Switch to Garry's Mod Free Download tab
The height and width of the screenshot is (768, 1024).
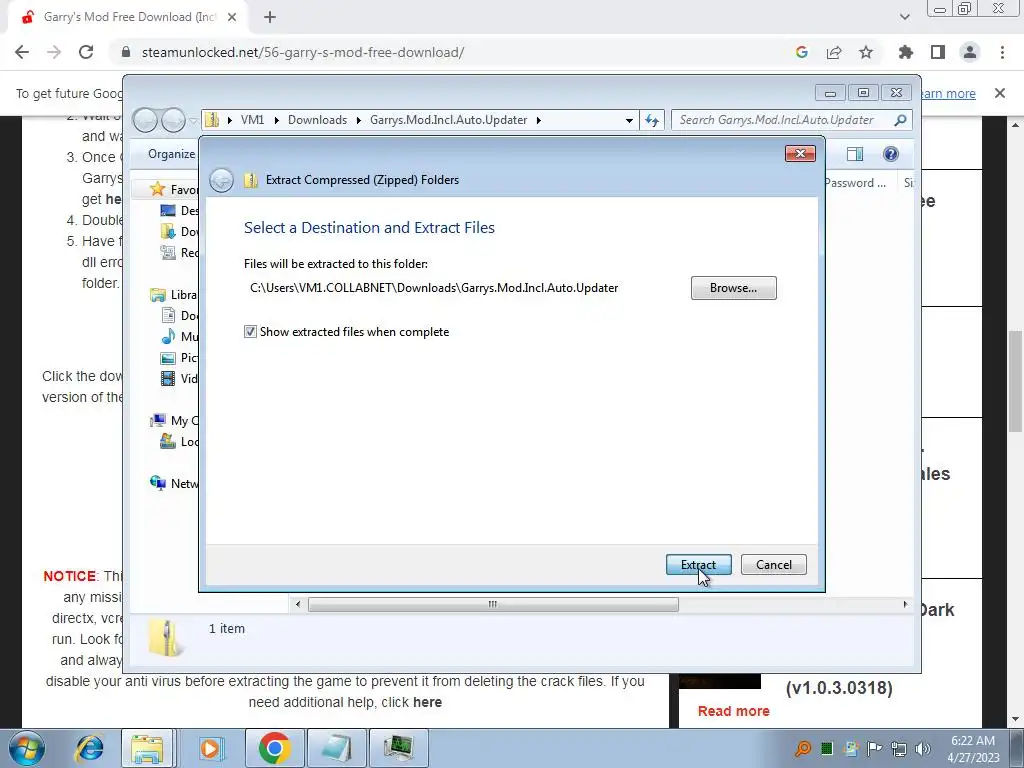point(127,17)
